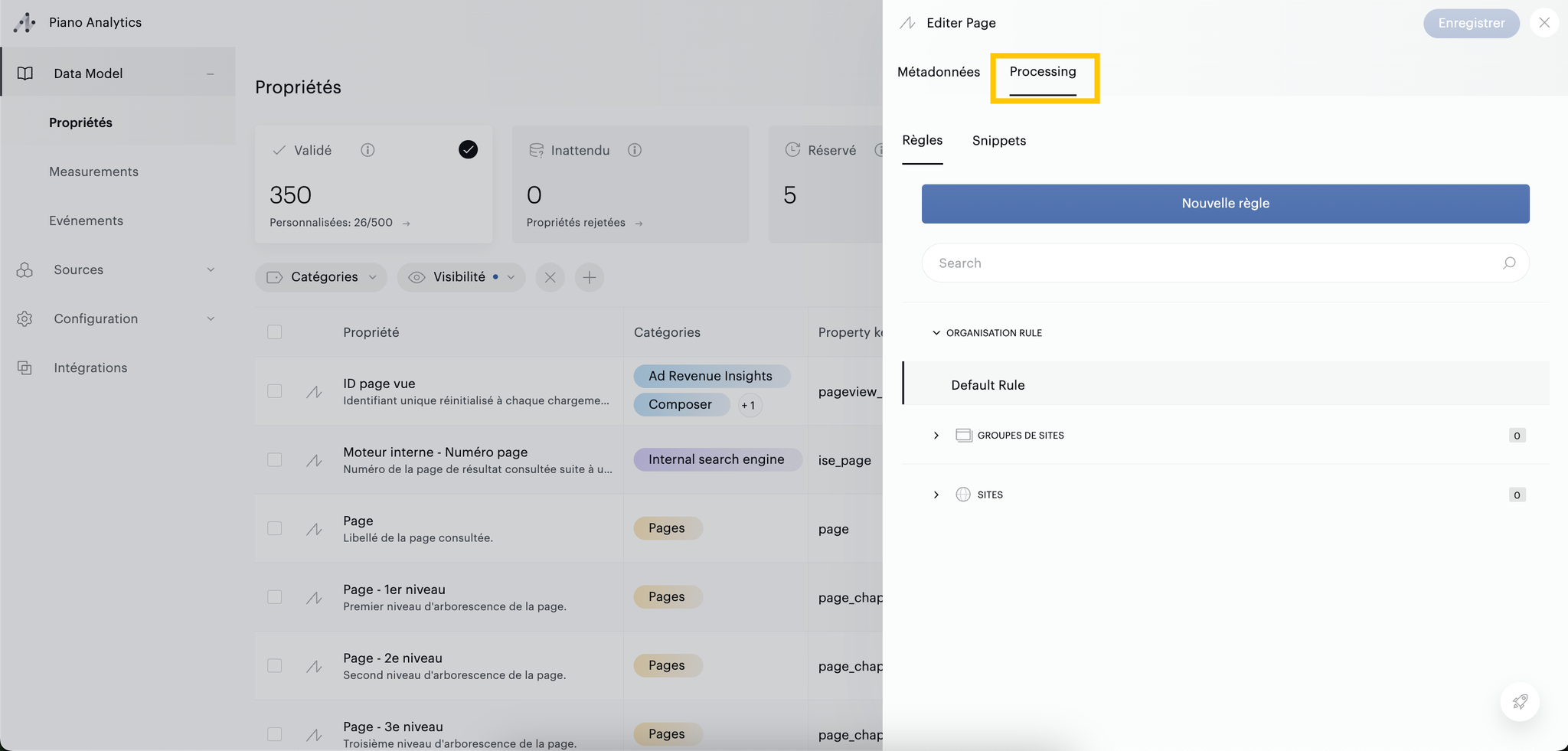Select the checkbox for Page row
Screen dimensions: 1568x751
tap(274, 528)
